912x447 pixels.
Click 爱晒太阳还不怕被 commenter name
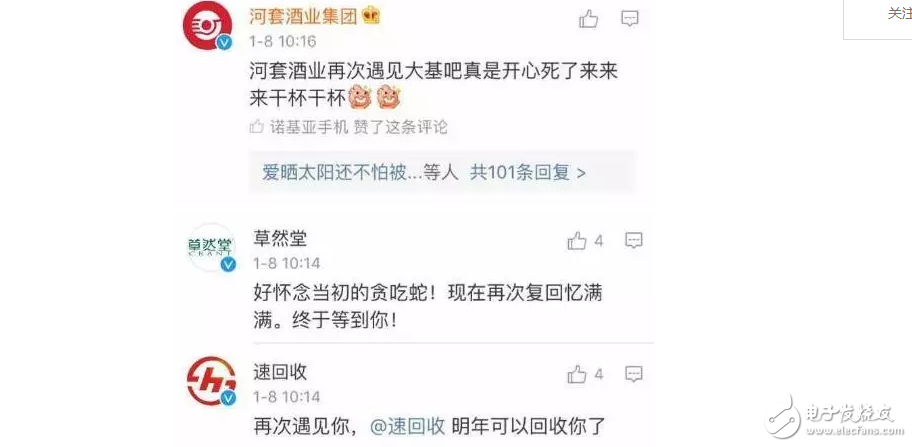click(x=334, y=173)
